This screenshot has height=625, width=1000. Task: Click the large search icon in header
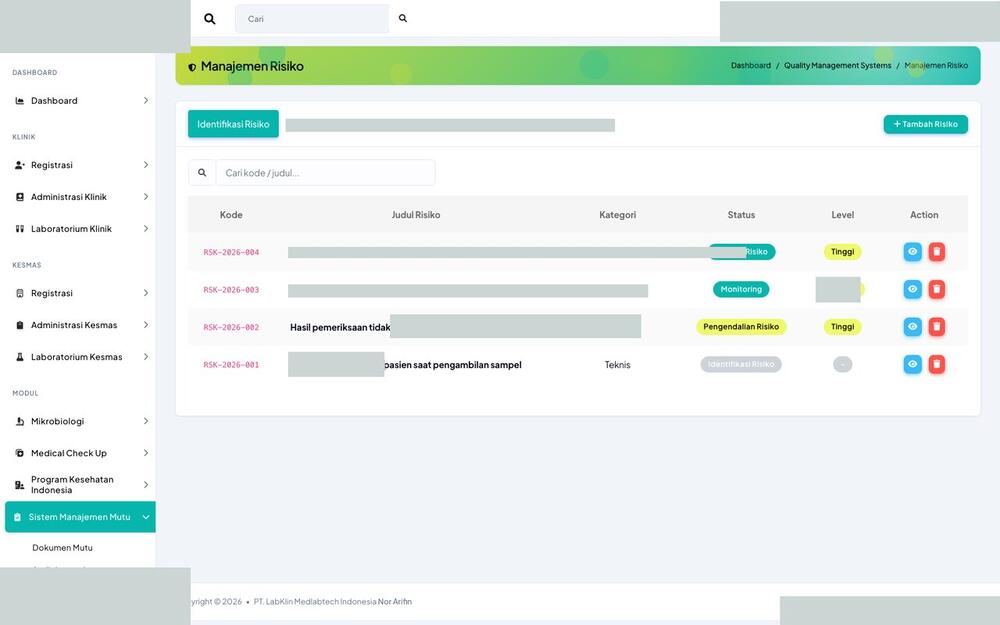[x=210, y=19]
